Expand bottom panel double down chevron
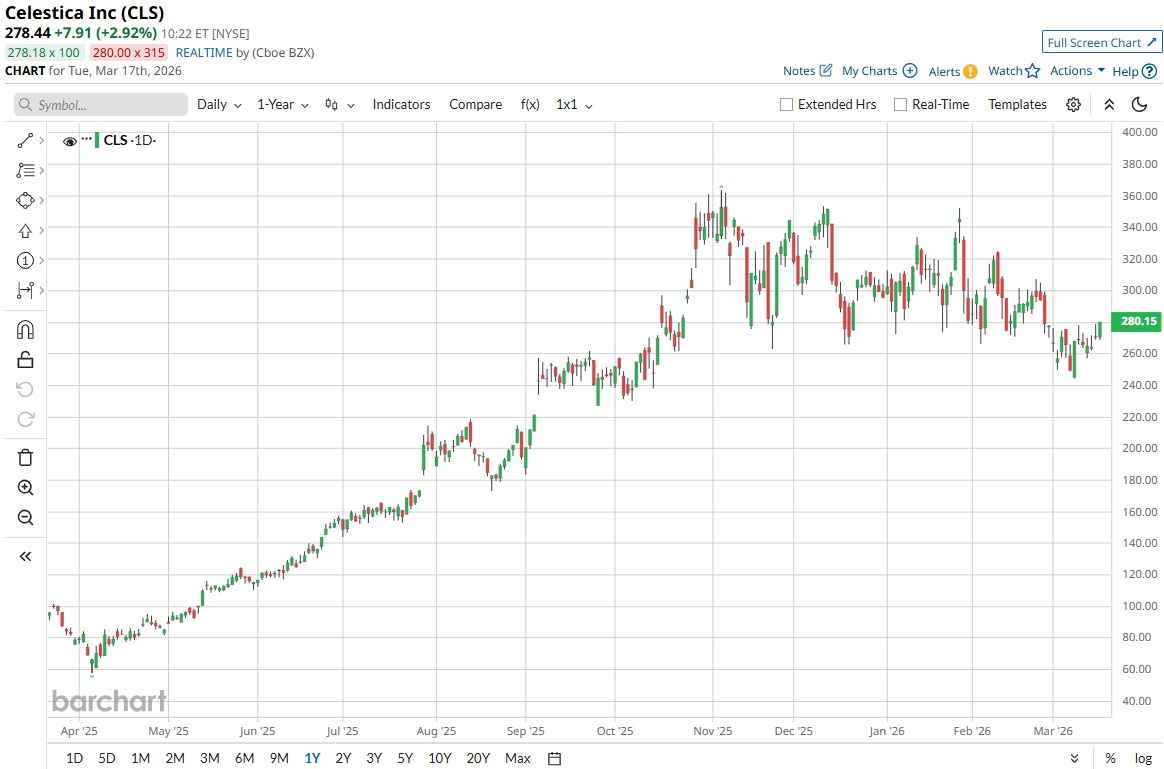This screenshot has height=769, width=1164. (x=1074, y=758)
